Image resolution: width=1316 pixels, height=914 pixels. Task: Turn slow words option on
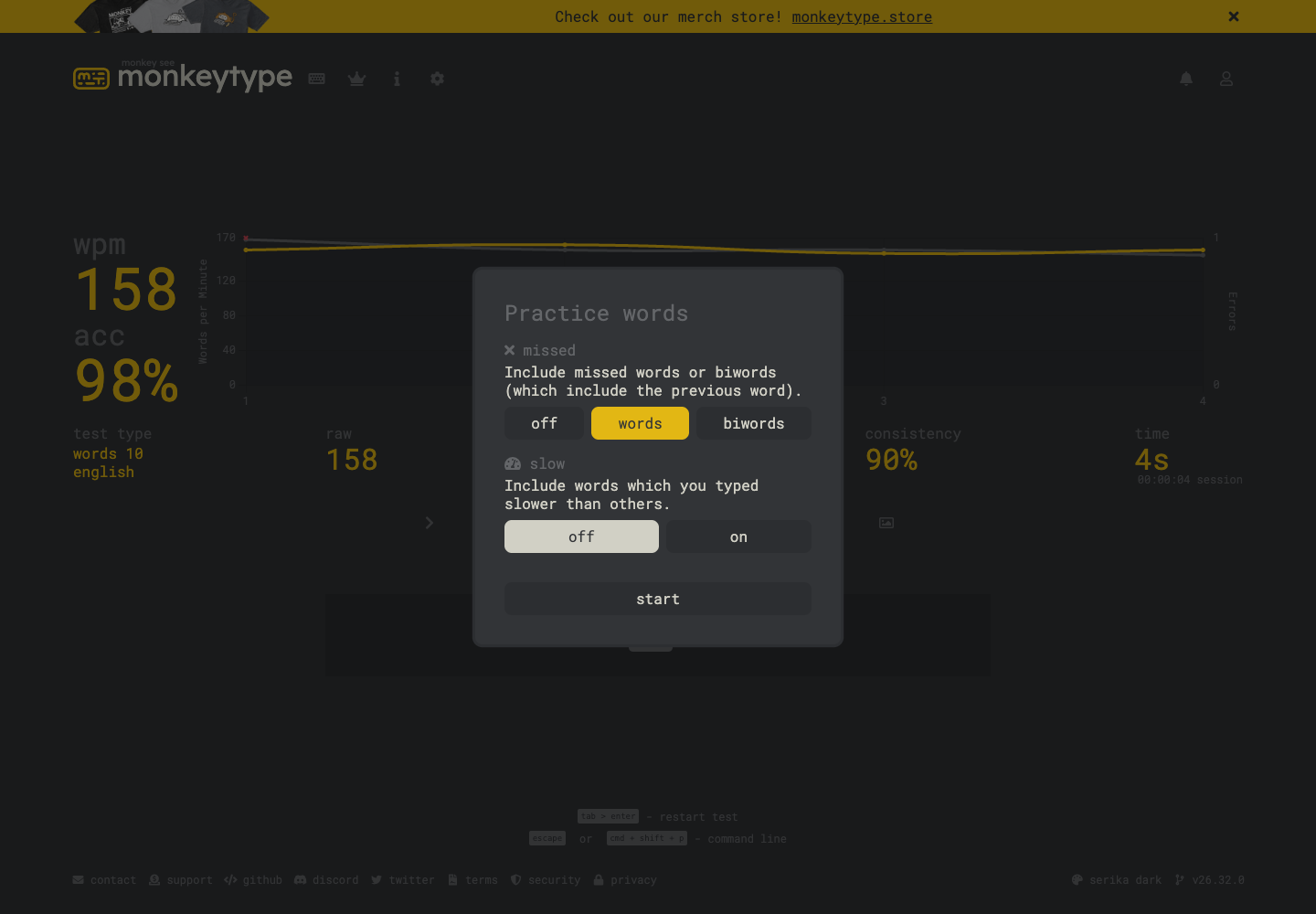click(738, 537)
